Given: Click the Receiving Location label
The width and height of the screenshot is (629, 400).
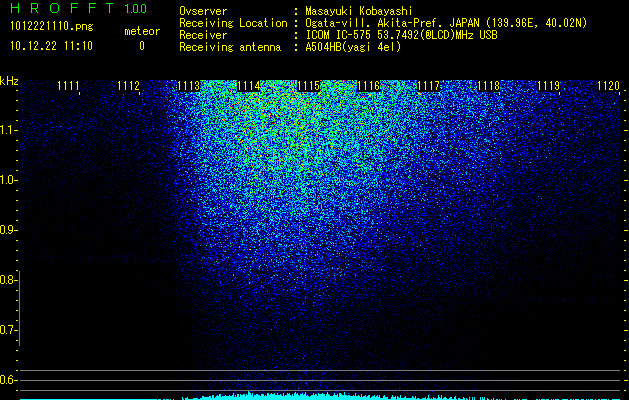Looking at the screenshot, I should tap(233, 23).
